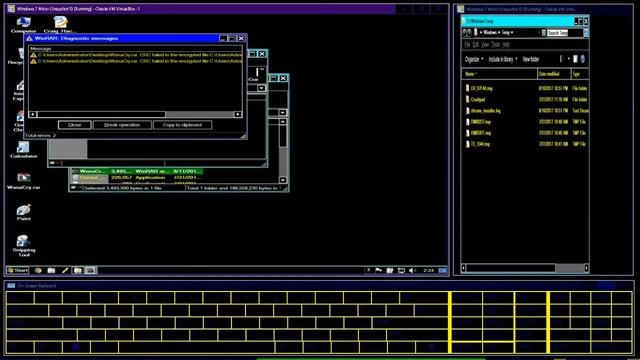Open the view options dropdown arrow

[568, 59]
